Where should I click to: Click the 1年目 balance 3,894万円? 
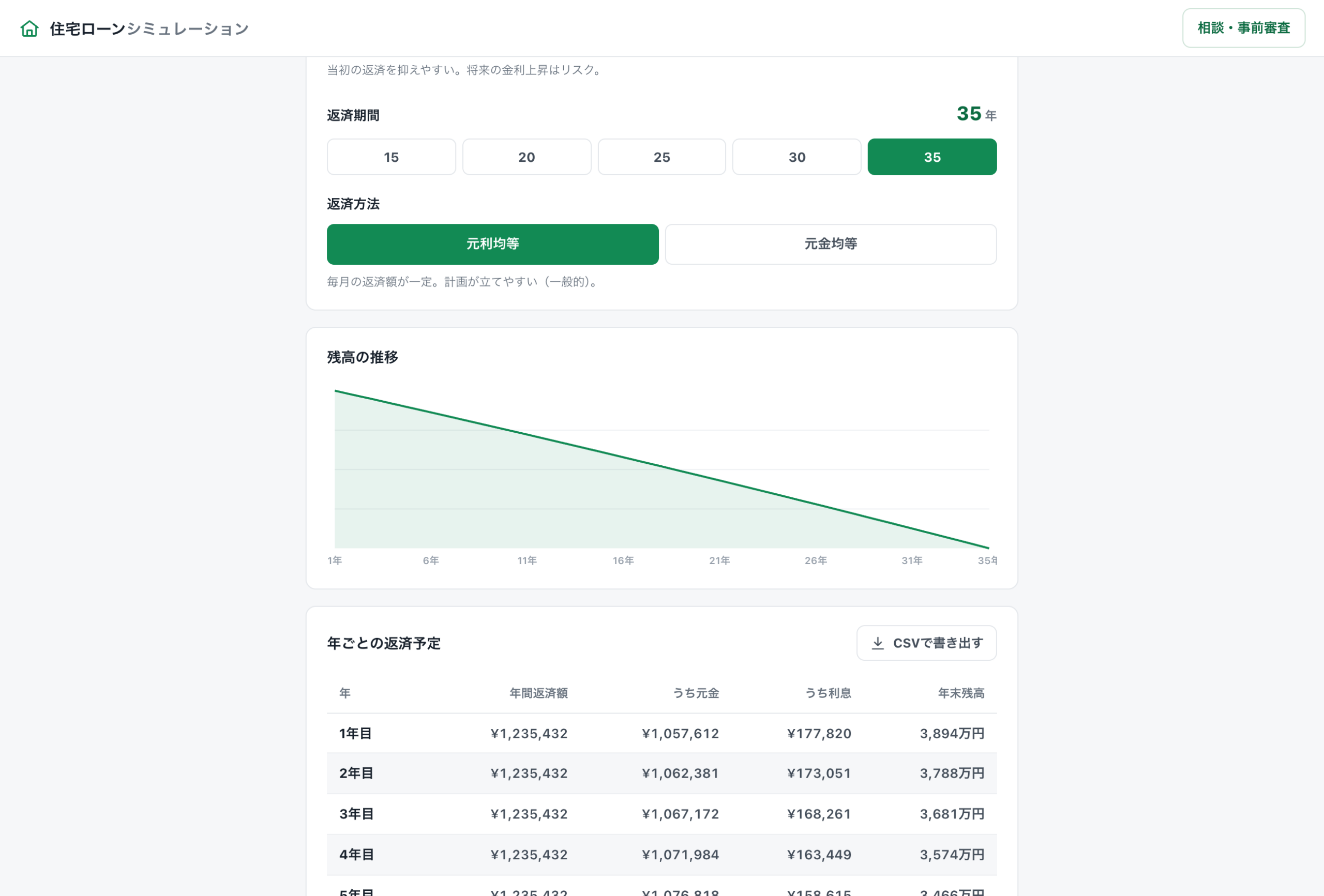952,734
